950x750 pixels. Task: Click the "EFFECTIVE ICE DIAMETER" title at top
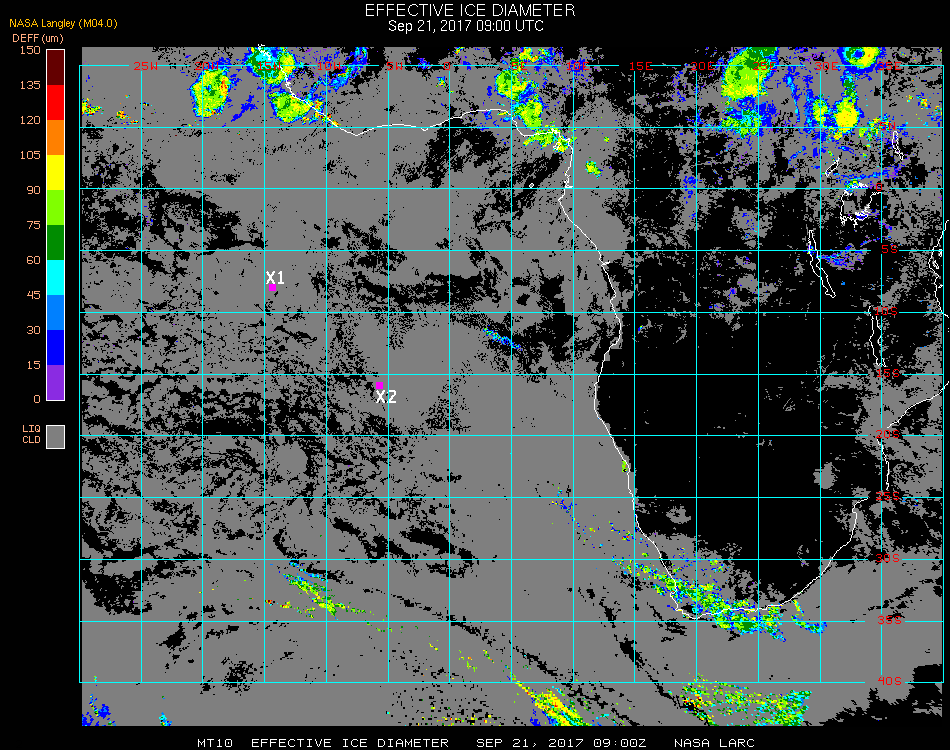pos(470,10)
